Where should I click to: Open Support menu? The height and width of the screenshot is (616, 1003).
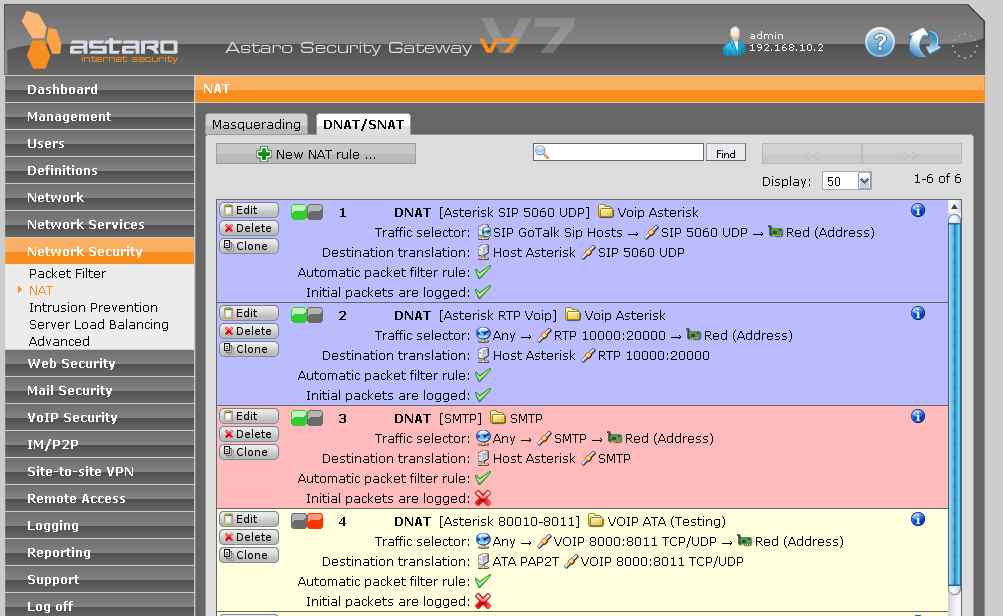coord(100,579)
